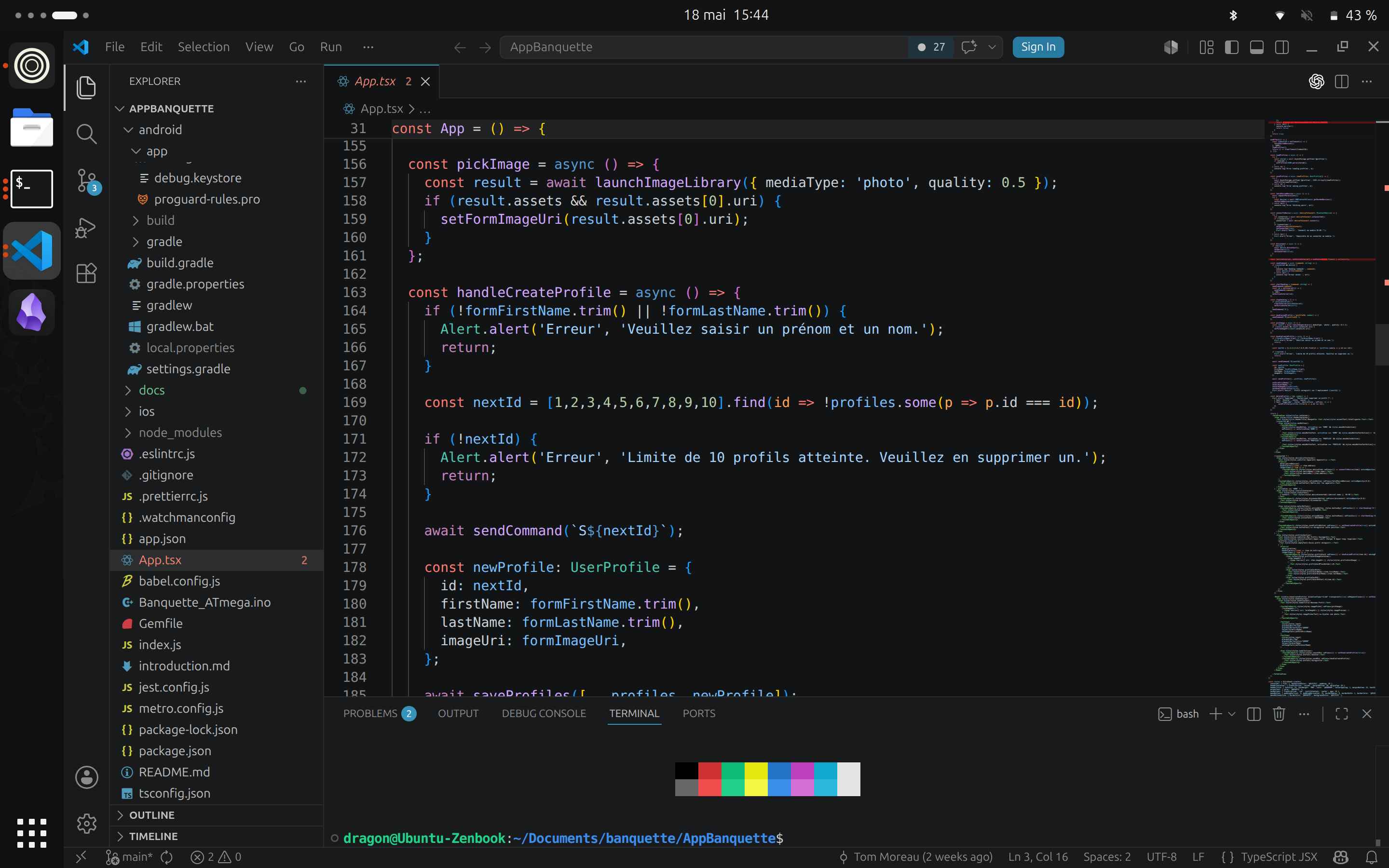1389x868 pixels.
Task: Click Ln 3, Col 16 position indicator
Action: (x=1038, y=857)
